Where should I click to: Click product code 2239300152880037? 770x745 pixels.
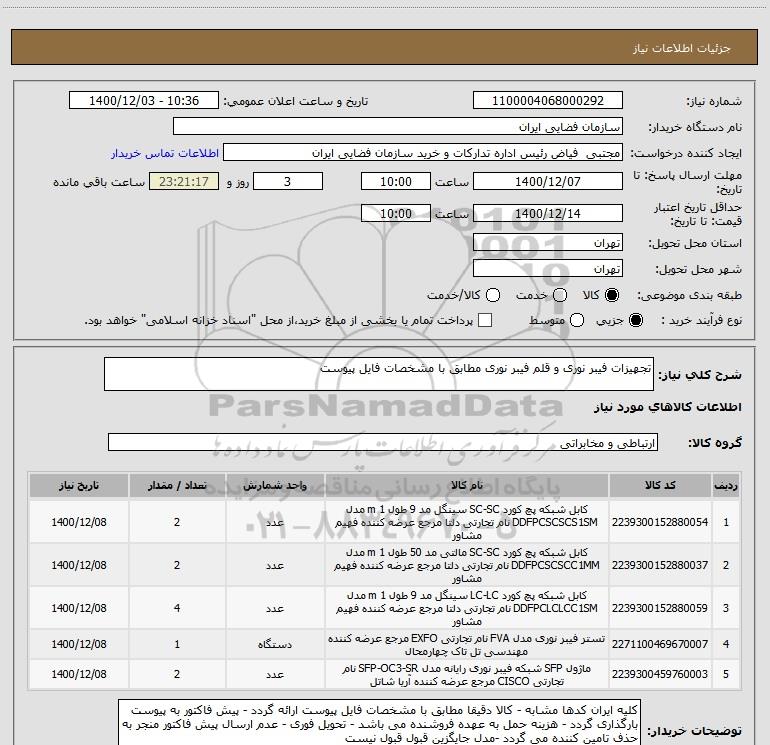(x=660, y=565)
